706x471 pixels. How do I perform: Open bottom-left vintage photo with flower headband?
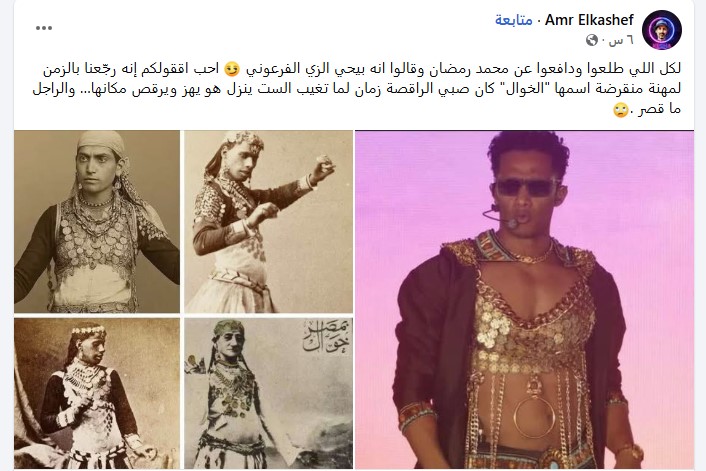[97, 394]
